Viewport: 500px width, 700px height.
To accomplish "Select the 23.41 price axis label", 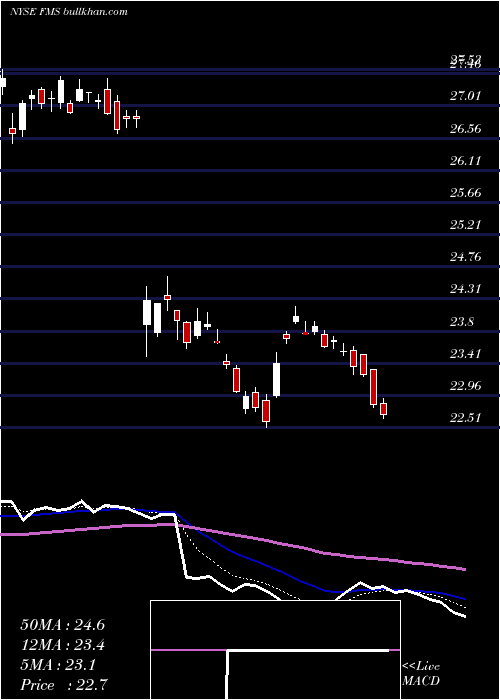I will 466,354.
